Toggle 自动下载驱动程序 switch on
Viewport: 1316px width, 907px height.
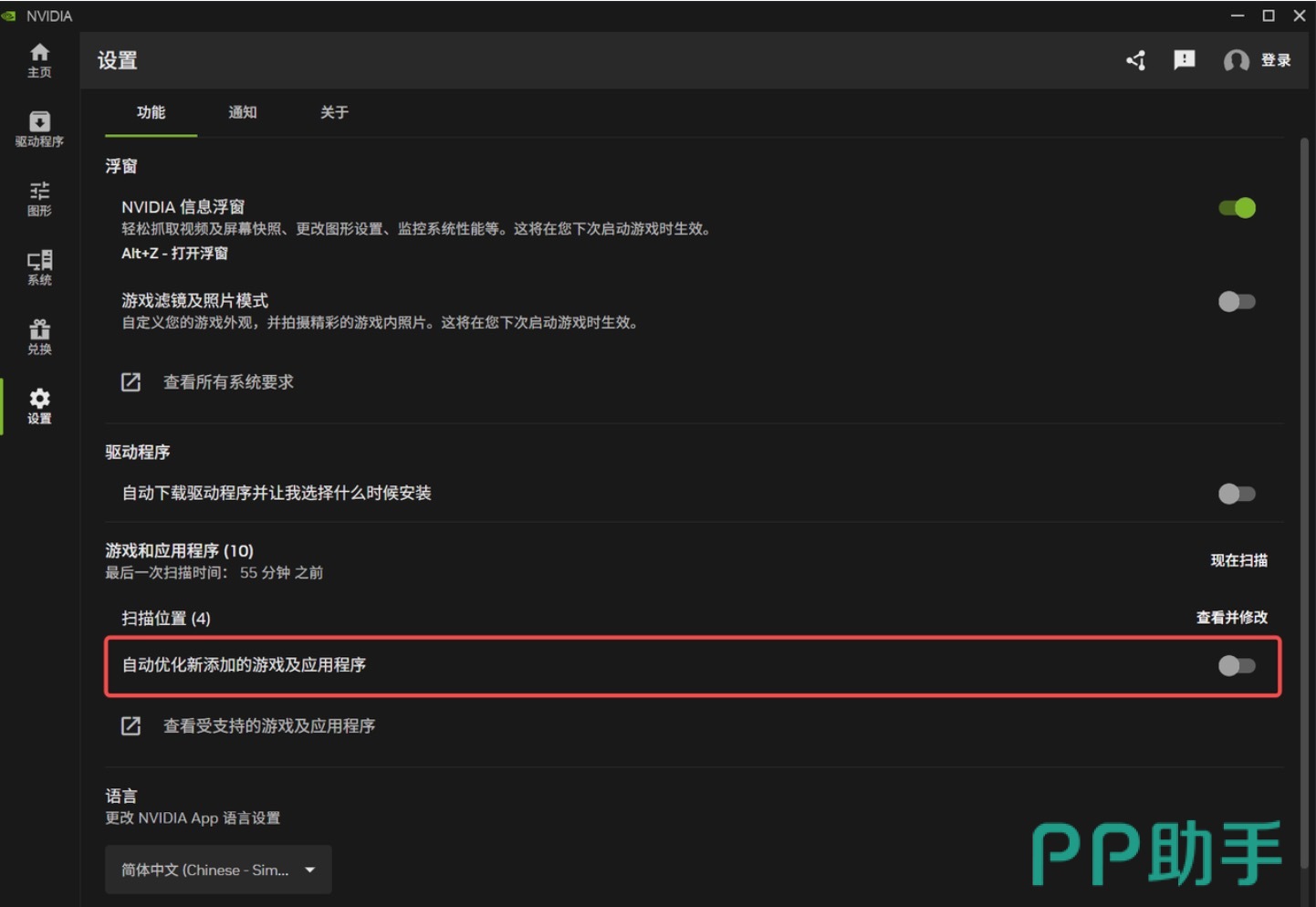click(x=1238, y=494)
